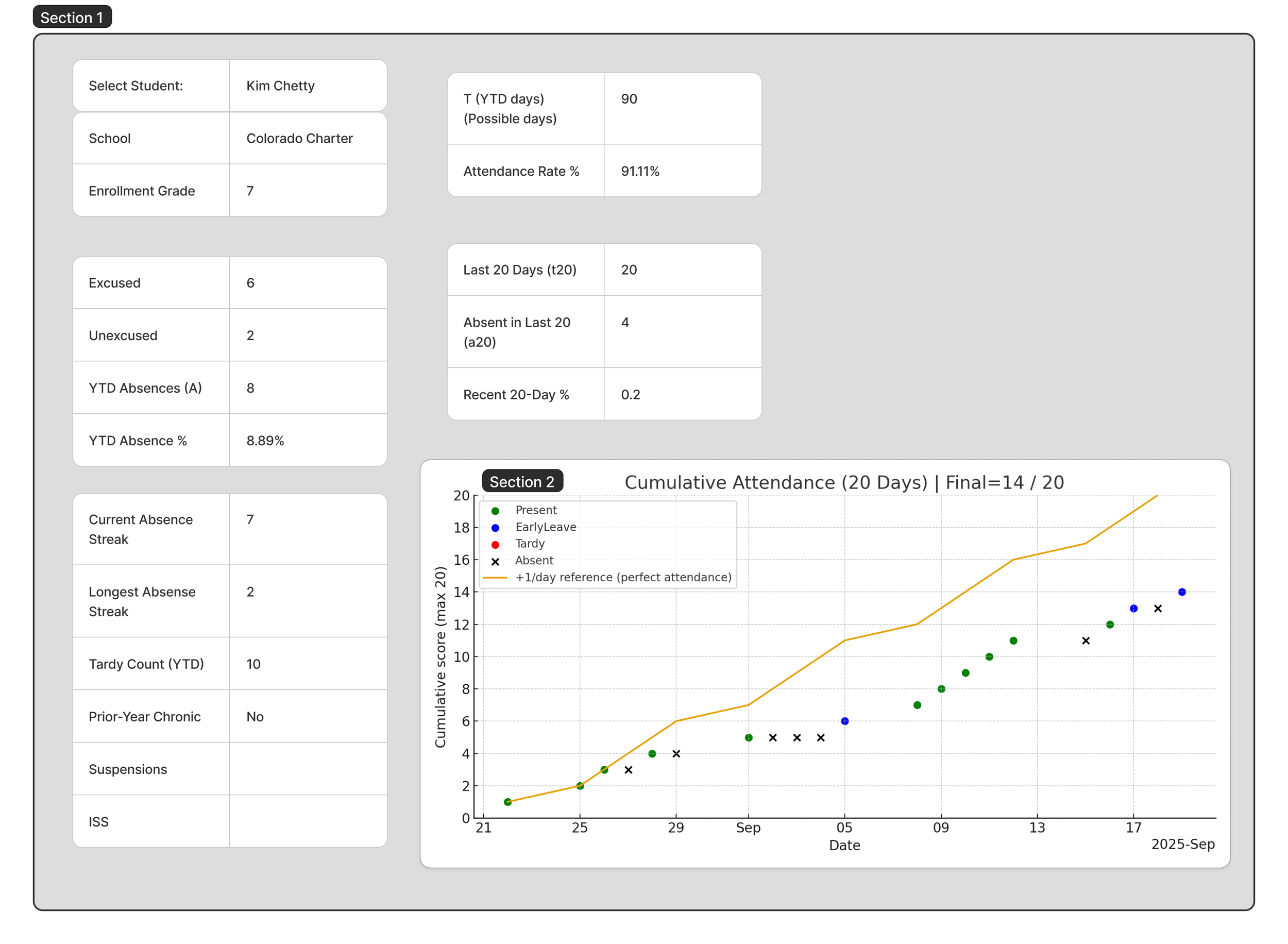Click the Recent 20-Day % value 0.2
This screenshot has width=1288, height=944.
tap(630, 395)
